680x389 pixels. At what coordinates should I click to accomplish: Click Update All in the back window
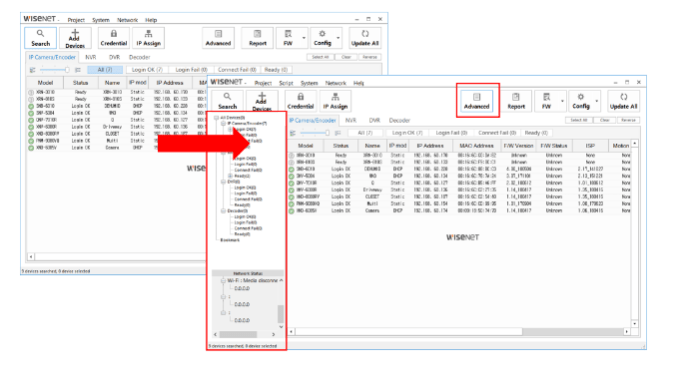tap(365, 38)
